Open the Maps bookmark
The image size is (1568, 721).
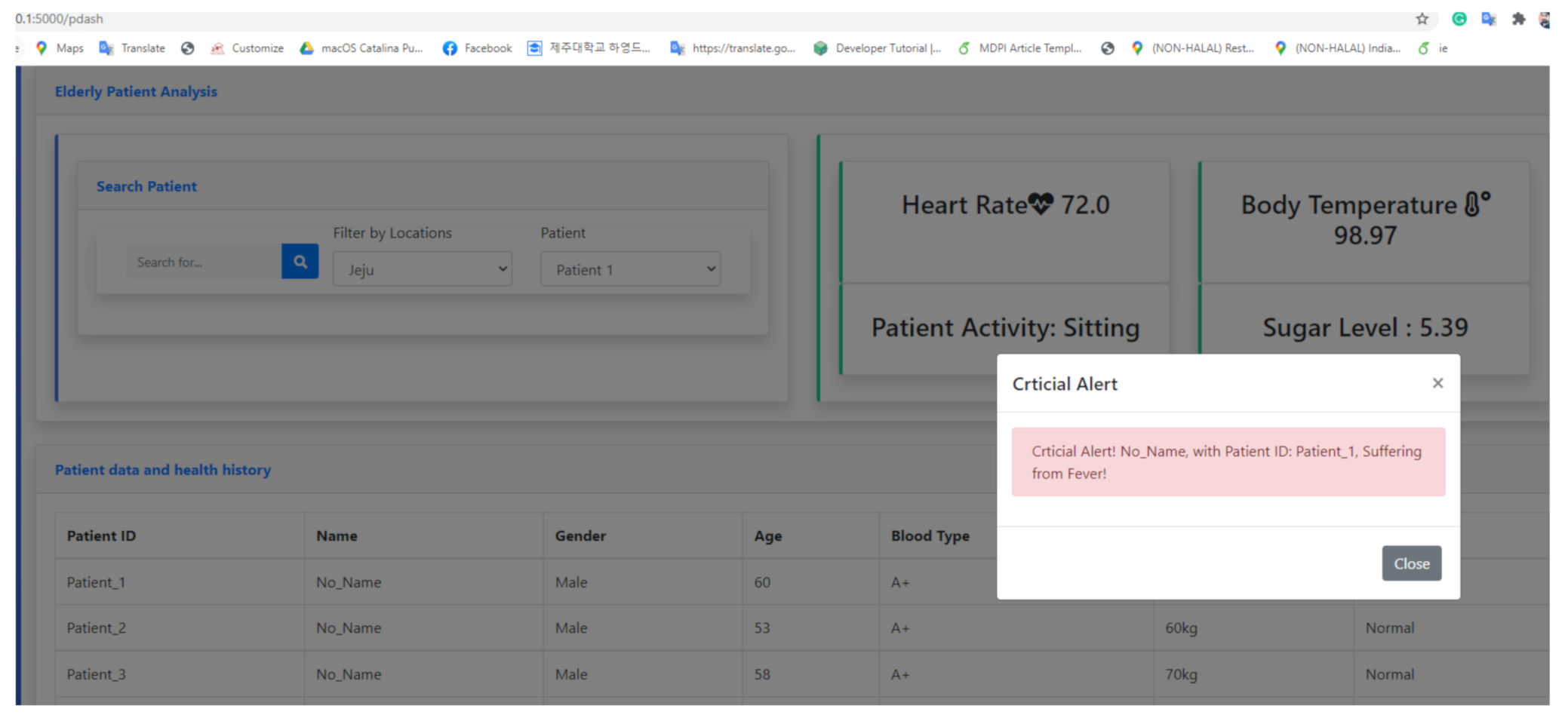60,48
